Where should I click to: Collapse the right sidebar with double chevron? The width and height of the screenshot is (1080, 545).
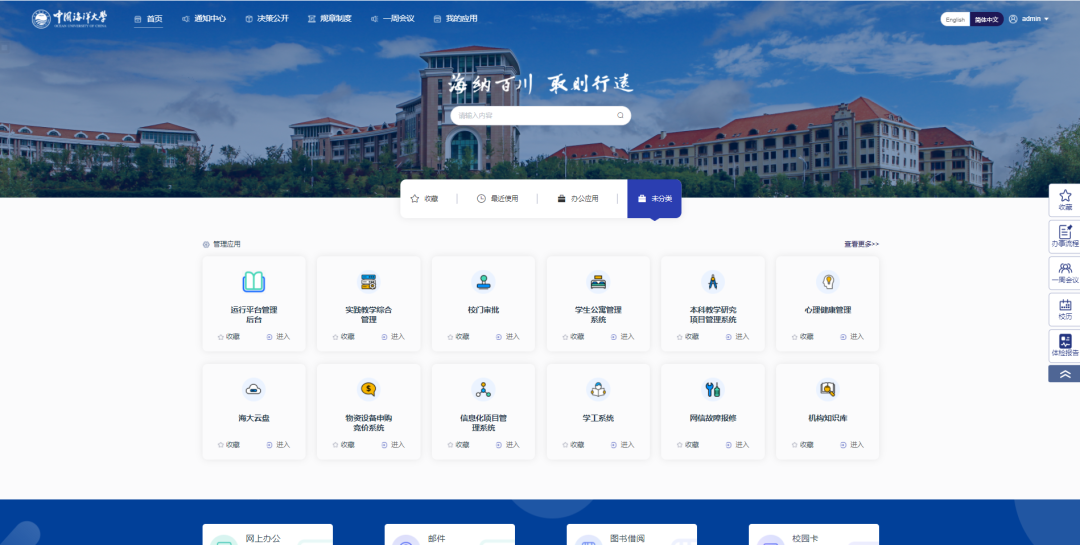click(1065, 374)
